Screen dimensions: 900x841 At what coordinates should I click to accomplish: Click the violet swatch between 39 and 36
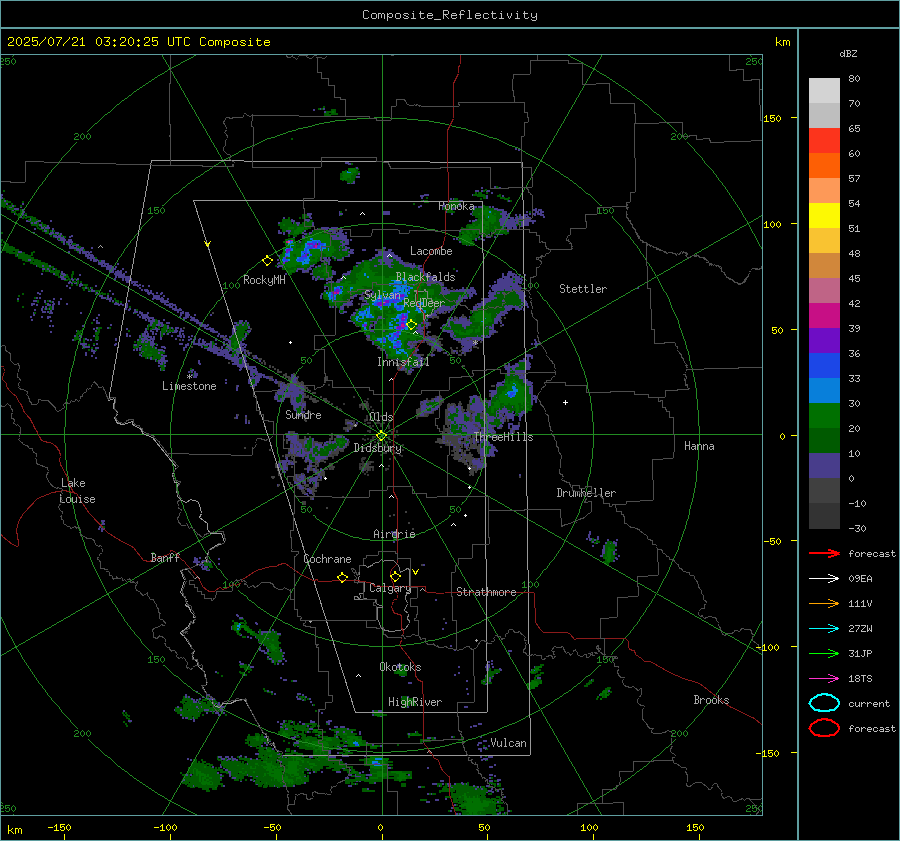[824, 341]
